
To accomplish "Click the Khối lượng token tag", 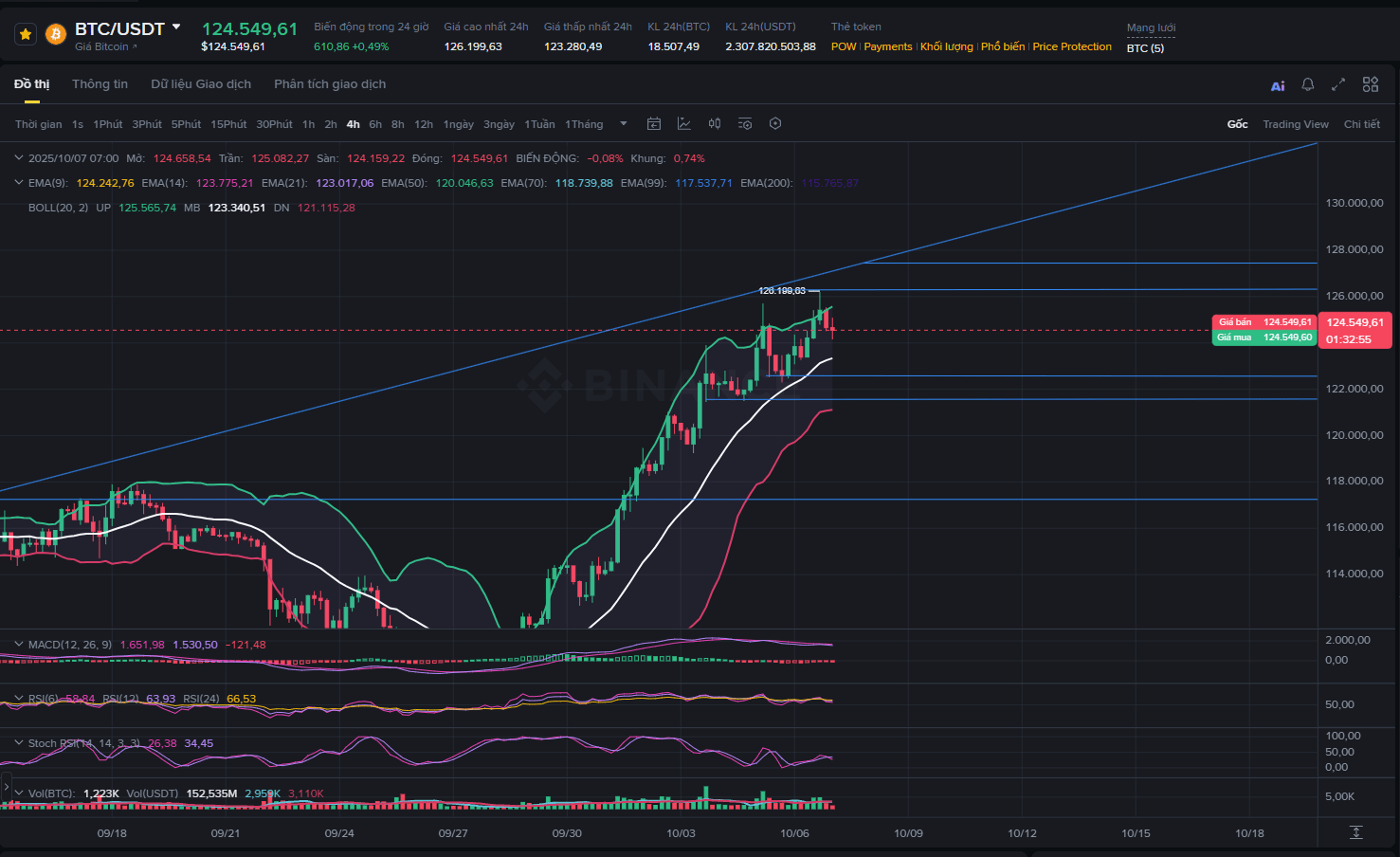I will point(947,46).
